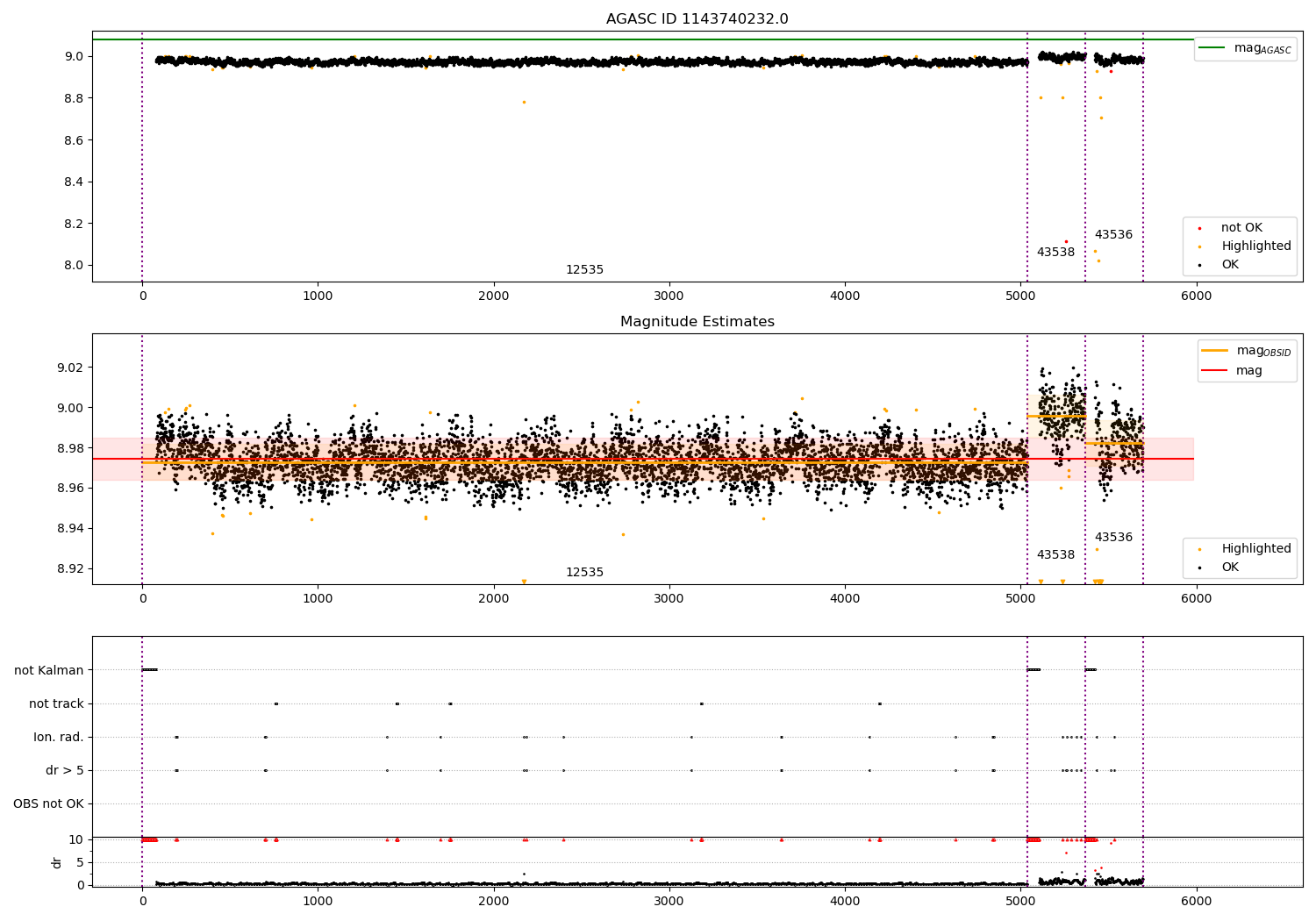Click the 'Highlighted' legend label in top plot
This screenshot has height=921, width=1316.
coord(1256,246)
